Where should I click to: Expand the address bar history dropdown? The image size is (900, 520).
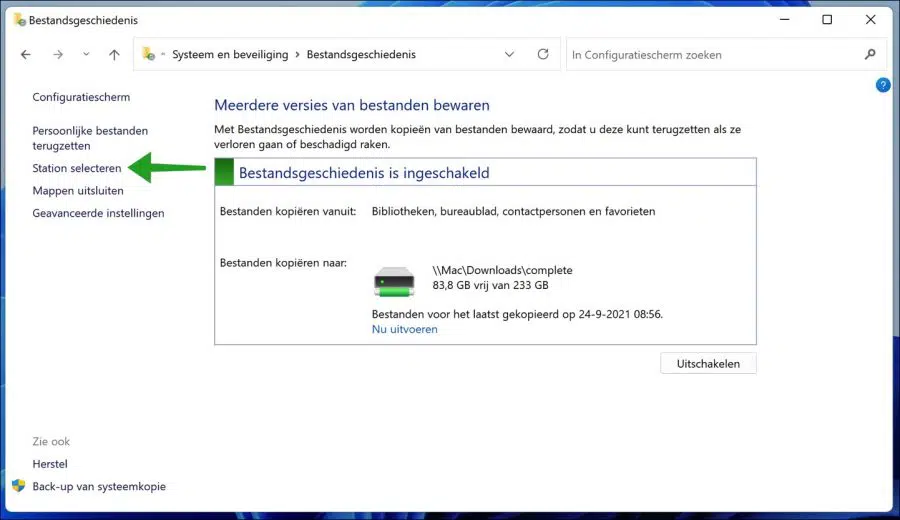(x=509, y=55)
